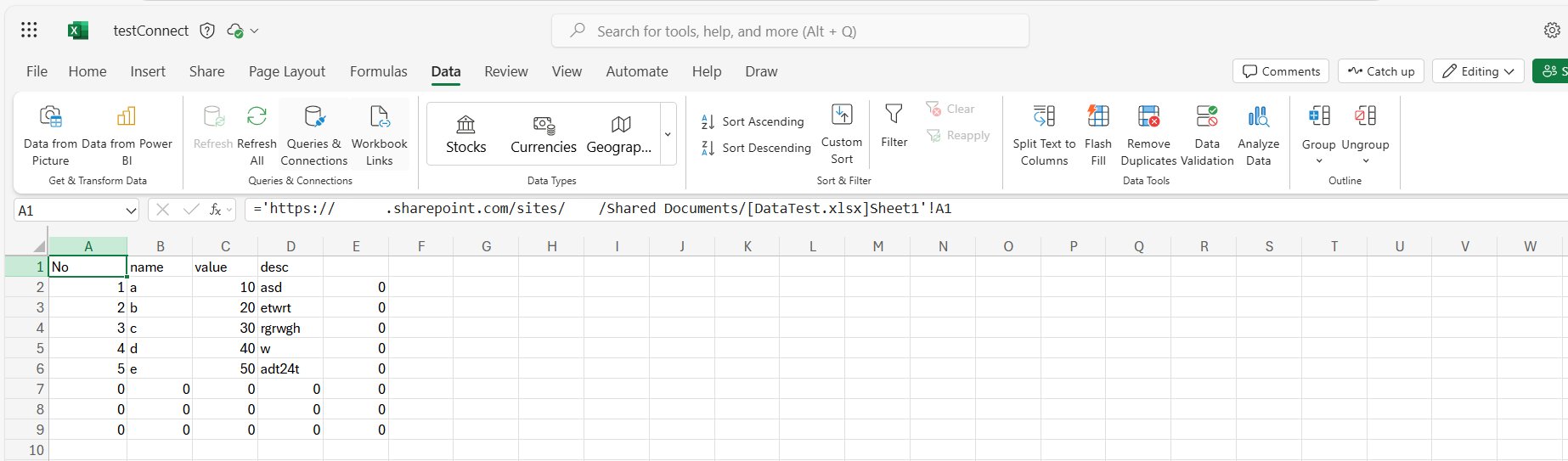1568x461 pixels.
Task: Select the cell with value 30
Action: click(x=225, y=328)
